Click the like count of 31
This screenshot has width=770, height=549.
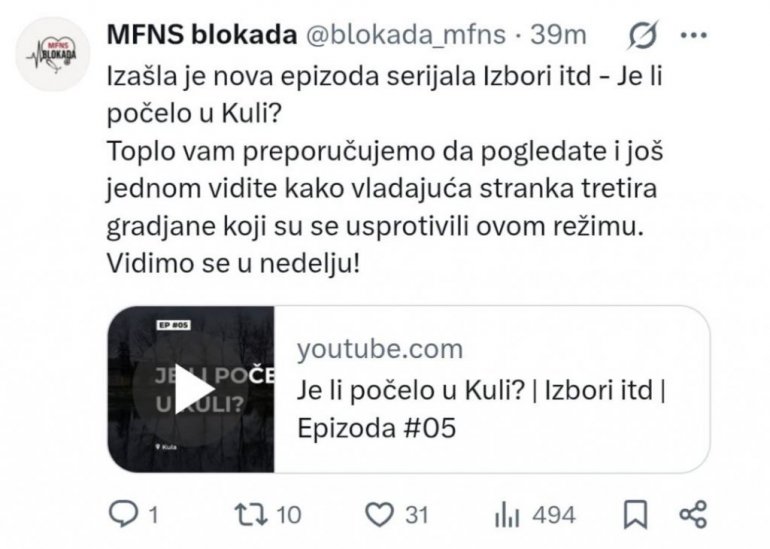tap(416, 515)
